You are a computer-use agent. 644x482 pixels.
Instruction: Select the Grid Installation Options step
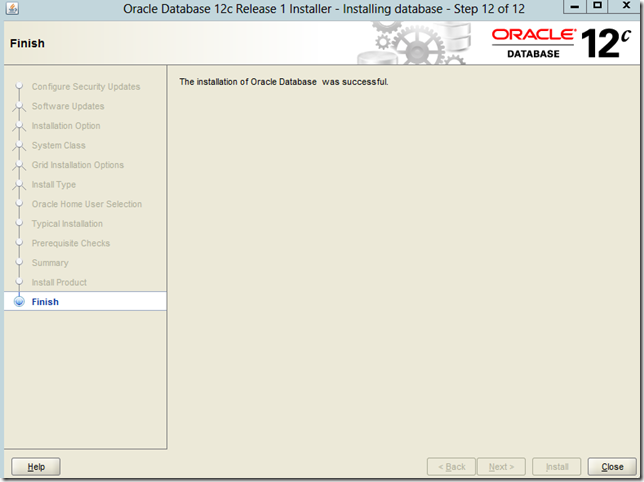pyautogui.click(x=78, y=165)
